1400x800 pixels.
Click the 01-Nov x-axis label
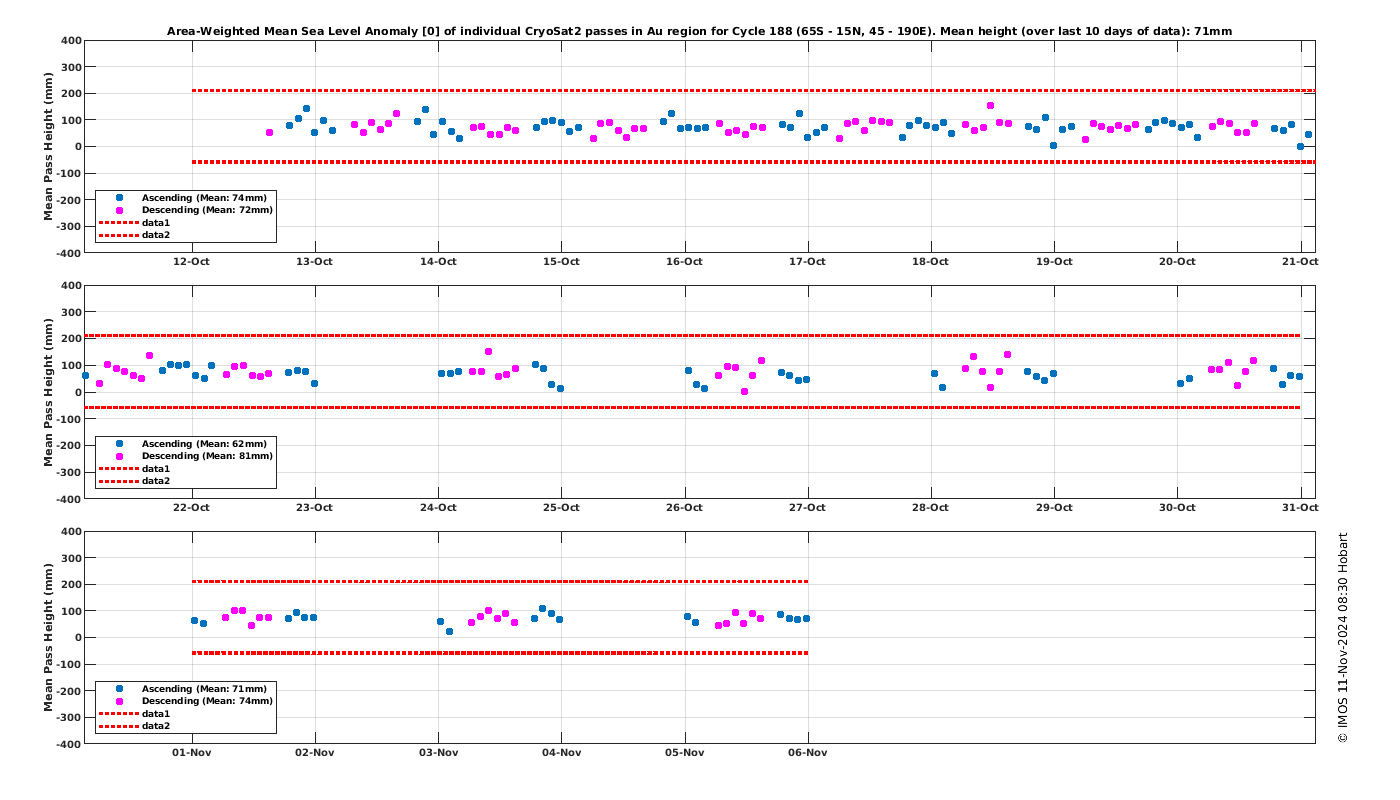tap(192, 753)
